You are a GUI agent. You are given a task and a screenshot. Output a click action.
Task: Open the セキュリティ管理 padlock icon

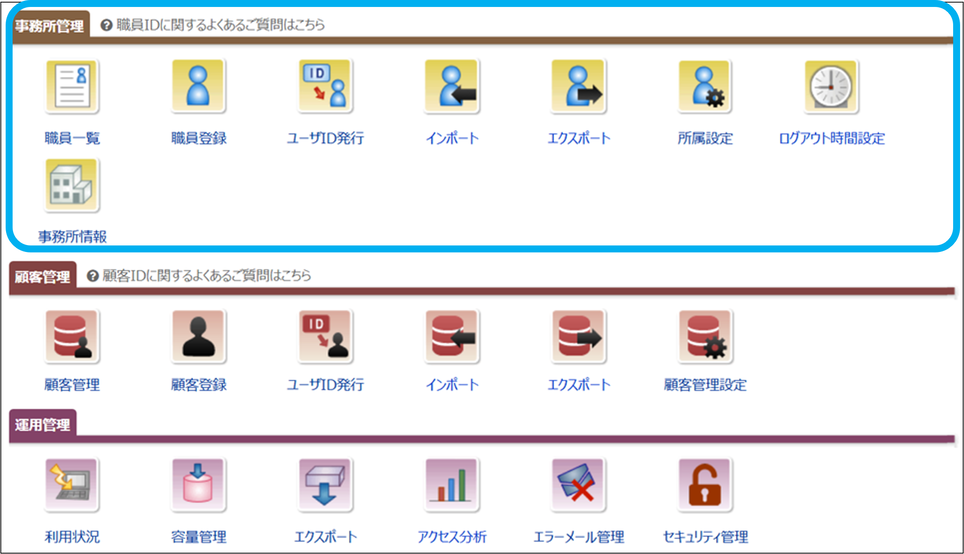(705, 485)
